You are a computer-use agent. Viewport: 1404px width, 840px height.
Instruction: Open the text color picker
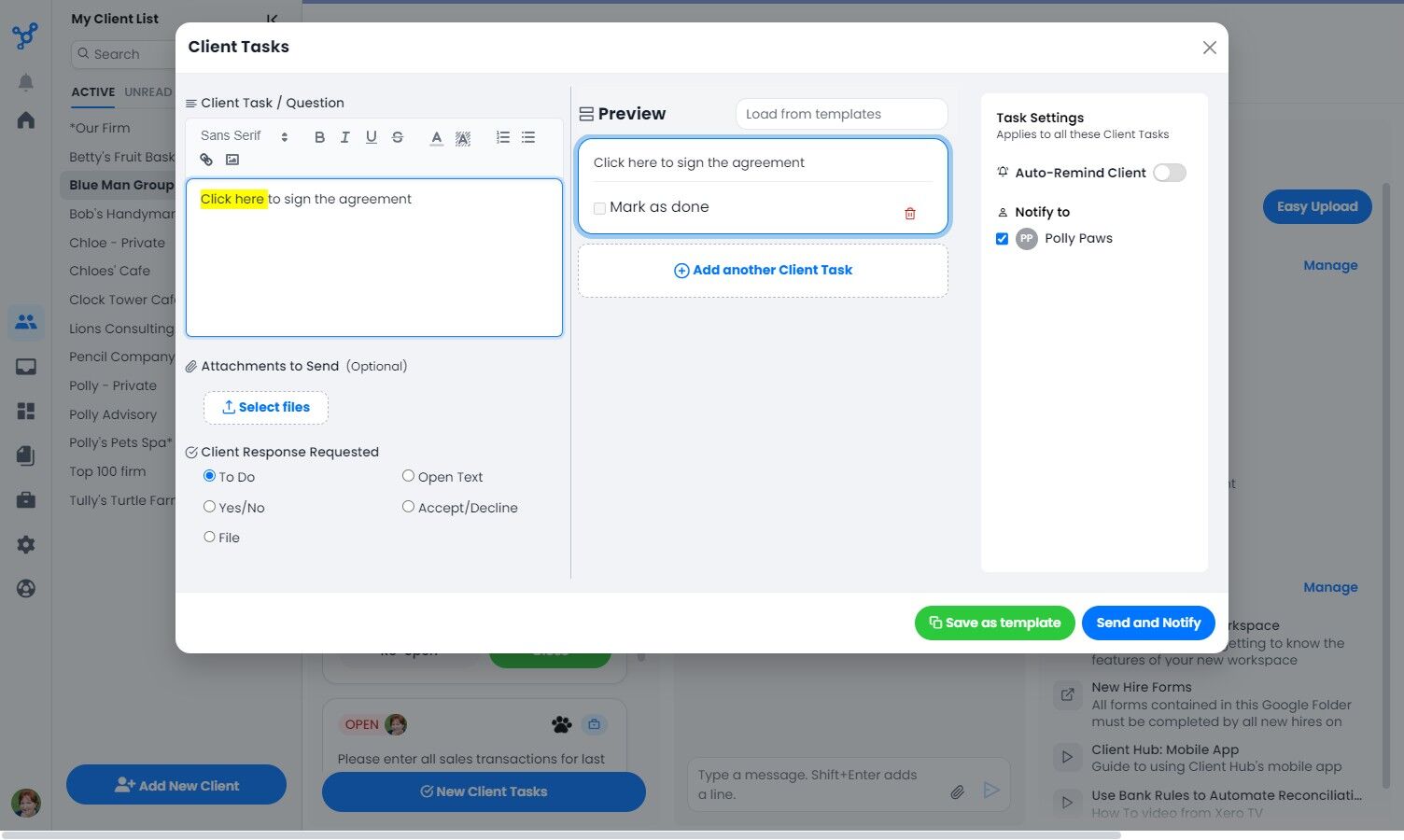[x=436, y=137]
